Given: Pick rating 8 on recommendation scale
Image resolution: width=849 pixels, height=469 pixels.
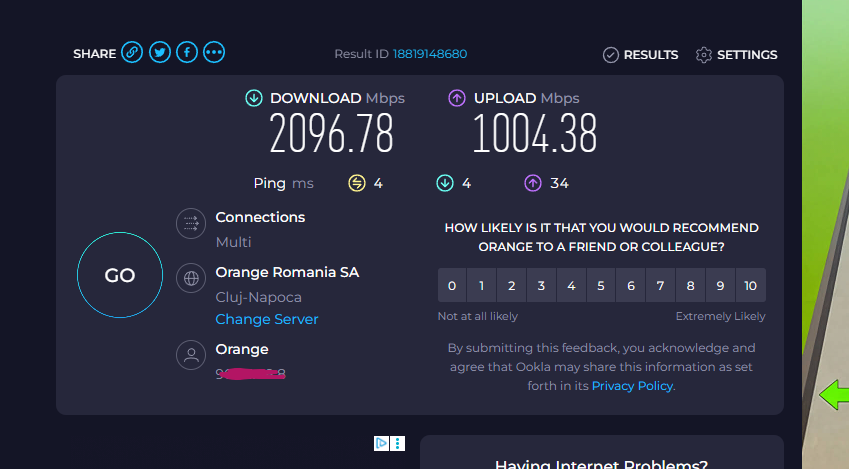Looking at the screenshot, I should (690, 286).
